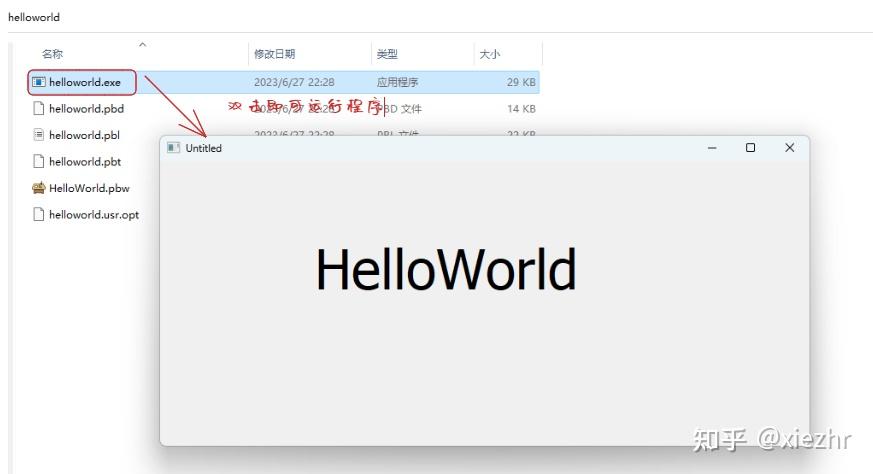Maximize the Untitled window
This screenshot has height=474, width=873.
pos(751,148)
